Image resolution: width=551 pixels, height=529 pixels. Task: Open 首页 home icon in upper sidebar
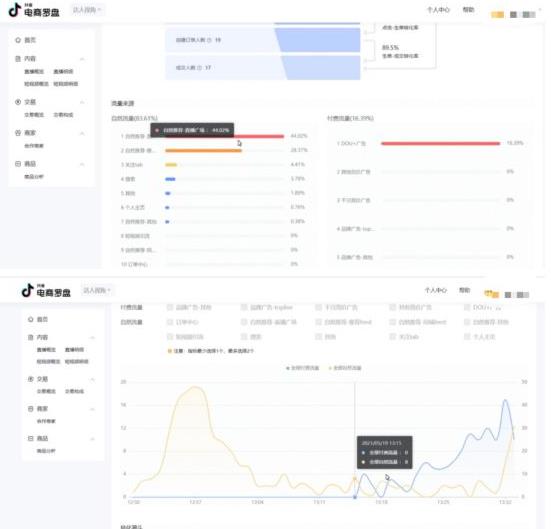tap(18, 40)
